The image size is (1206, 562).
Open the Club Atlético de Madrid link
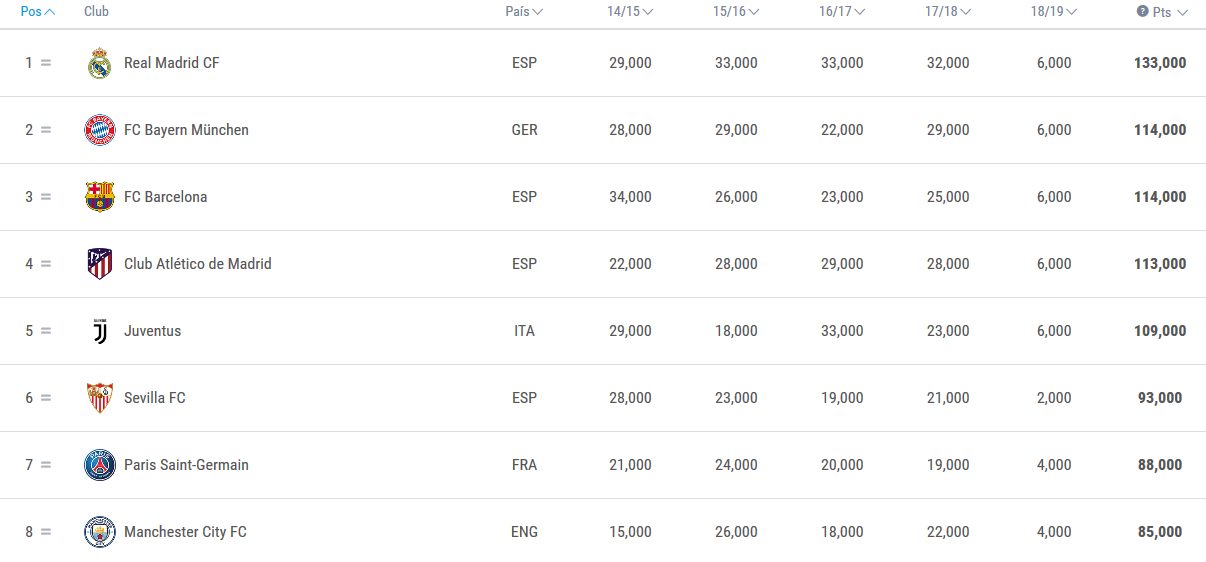click(197, 264)
